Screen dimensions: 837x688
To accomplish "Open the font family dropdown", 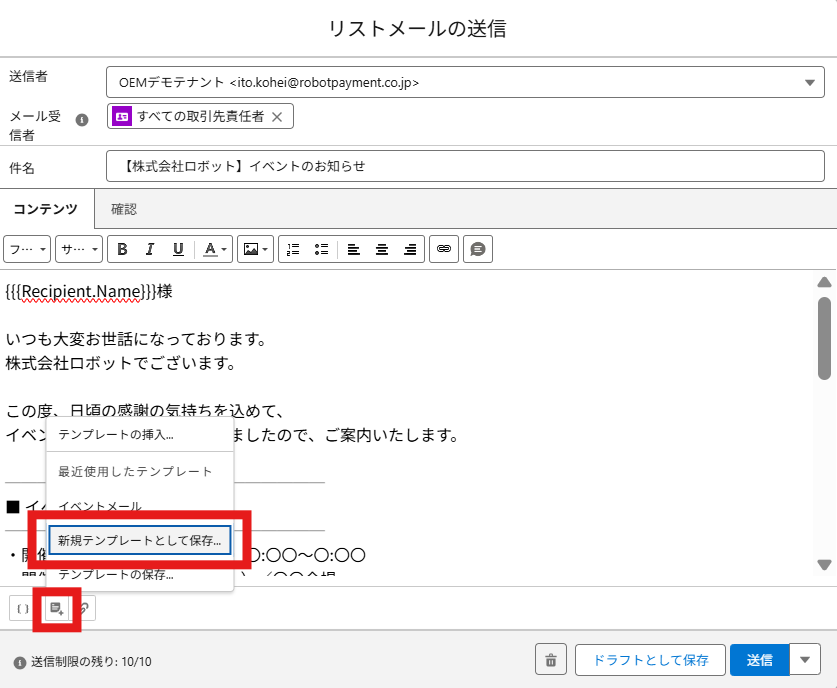I will pyautogui.click(x=27, y=249).
